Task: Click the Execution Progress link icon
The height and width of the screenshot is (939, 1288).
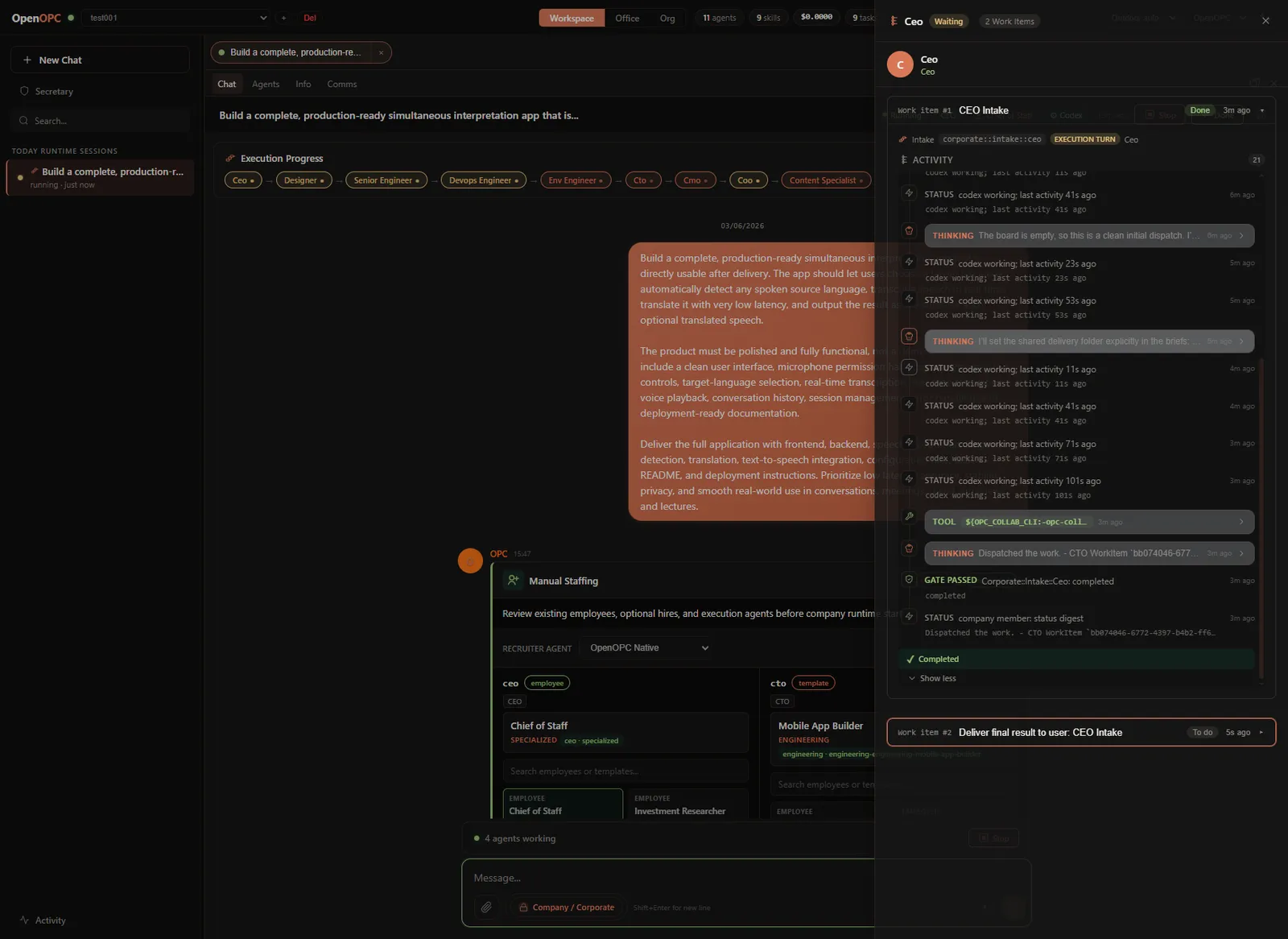Action: click(230, 158)
